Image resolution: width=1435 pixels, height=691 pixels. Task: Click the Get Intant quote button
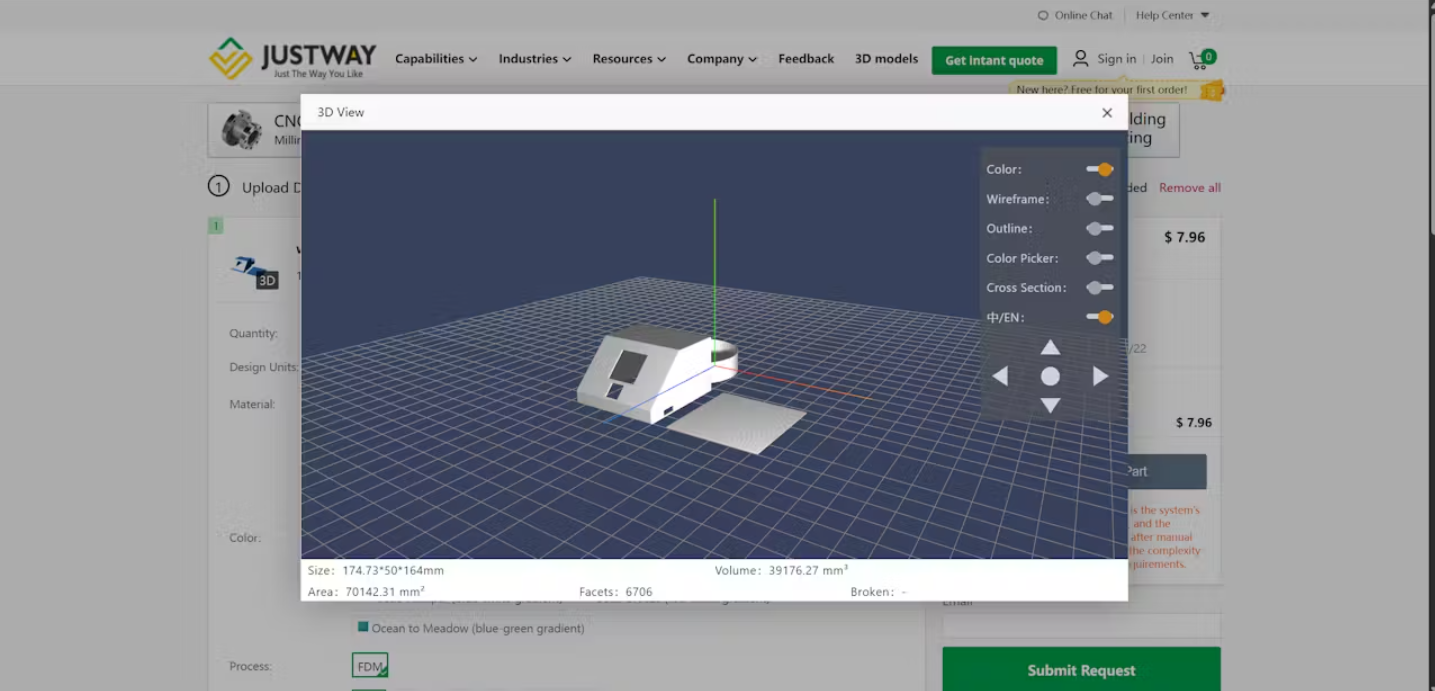[993, 60]
